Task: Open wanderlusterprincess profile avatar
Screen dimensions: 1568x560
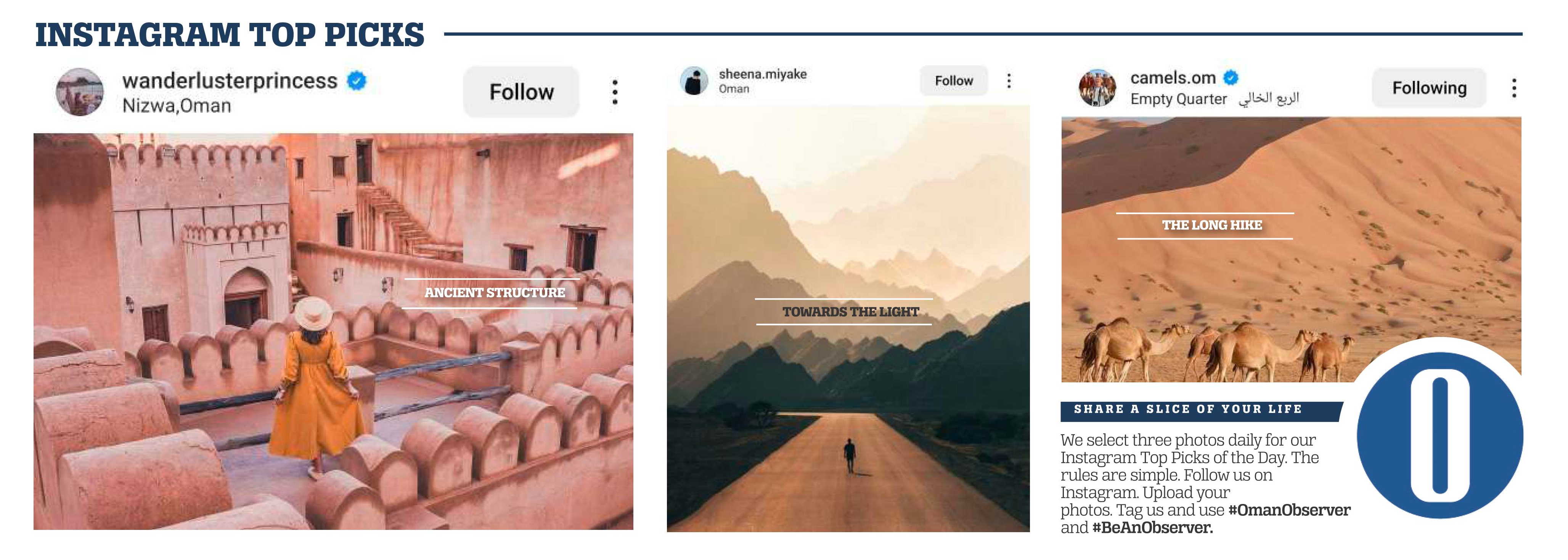Action: pos(79,92)
